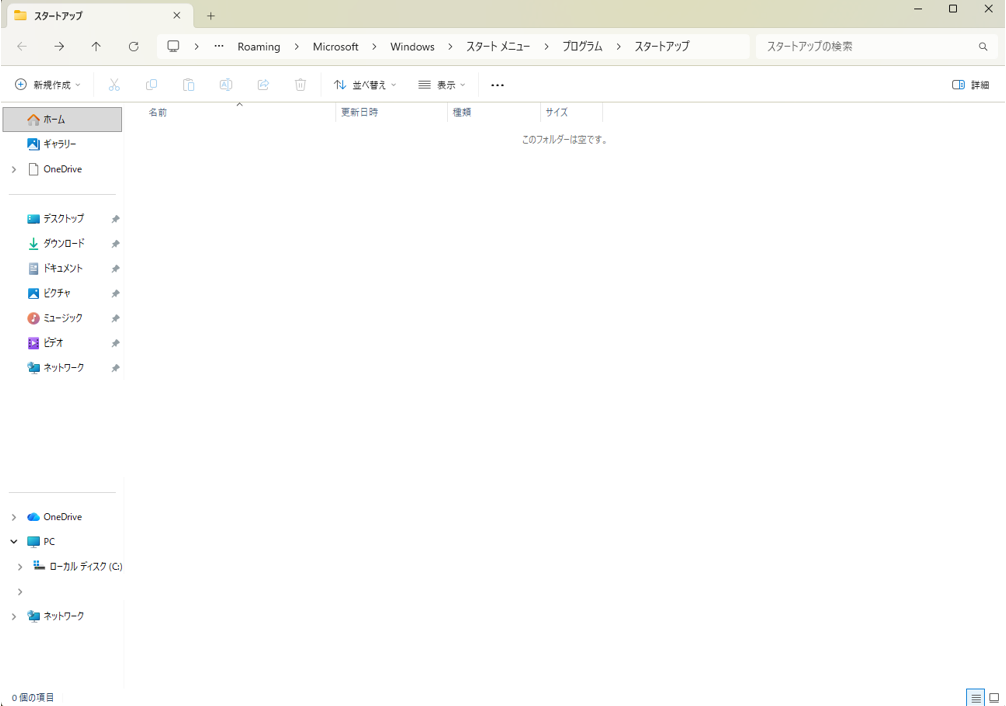Open the 新規作成 dropdown

point(48,85)
